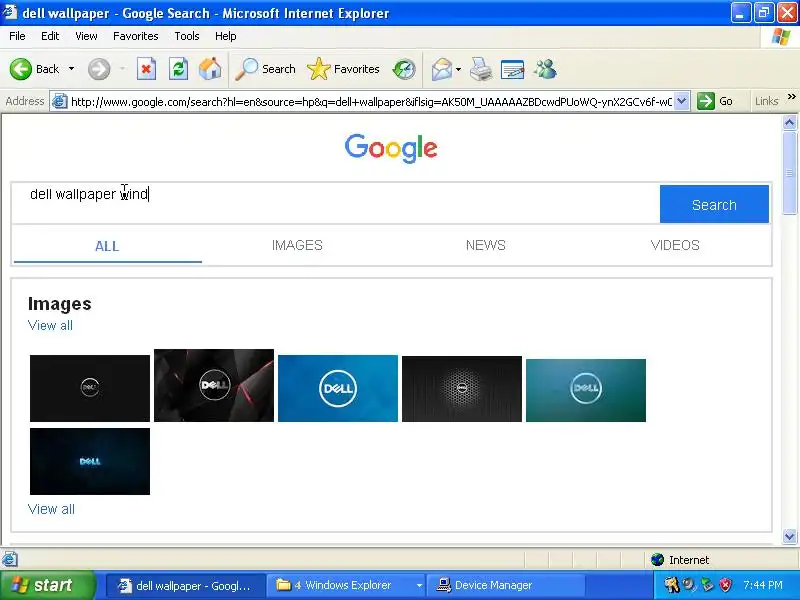Open the Tools menu
This screenshot has height=600, width=800.
[187, 36]
